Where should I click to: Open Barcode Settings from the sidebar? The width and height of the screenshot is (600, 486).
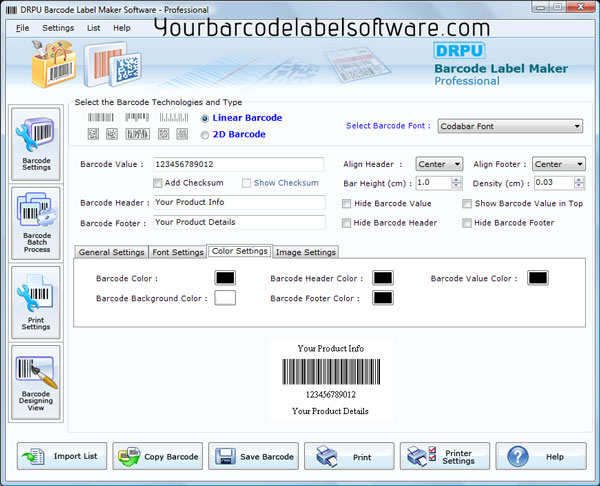tap(36, 144)
